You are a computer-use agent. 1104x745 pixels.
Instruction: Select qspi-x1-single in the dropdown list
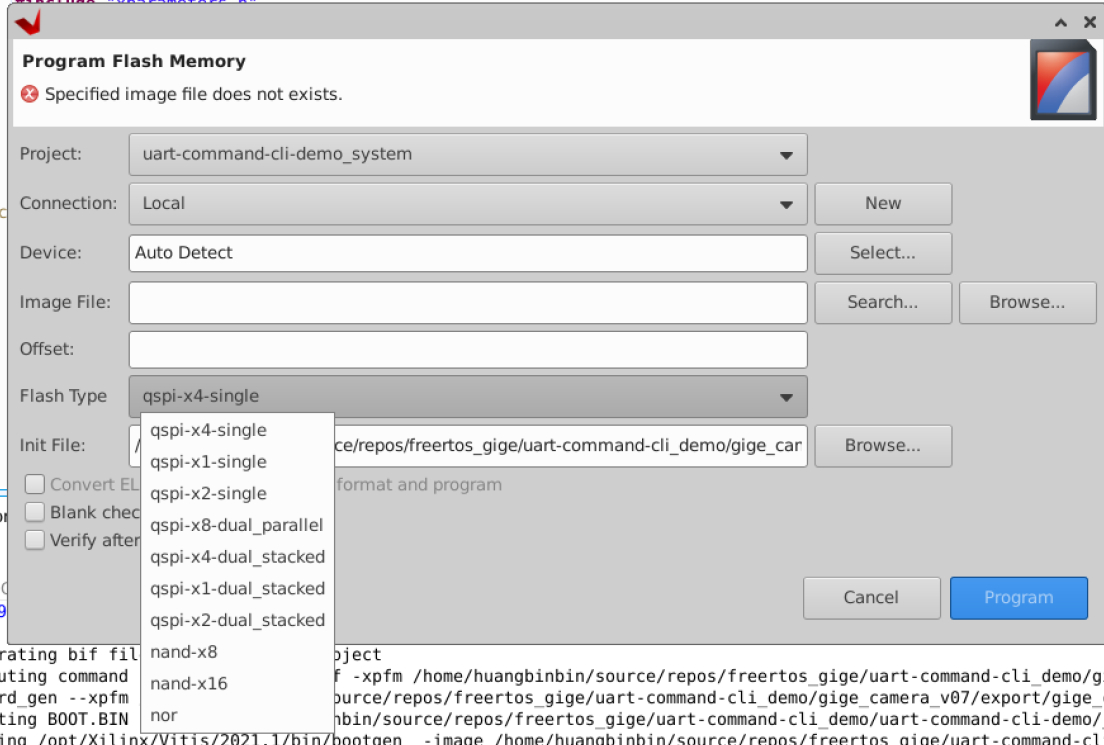click(x=208, y=462)
